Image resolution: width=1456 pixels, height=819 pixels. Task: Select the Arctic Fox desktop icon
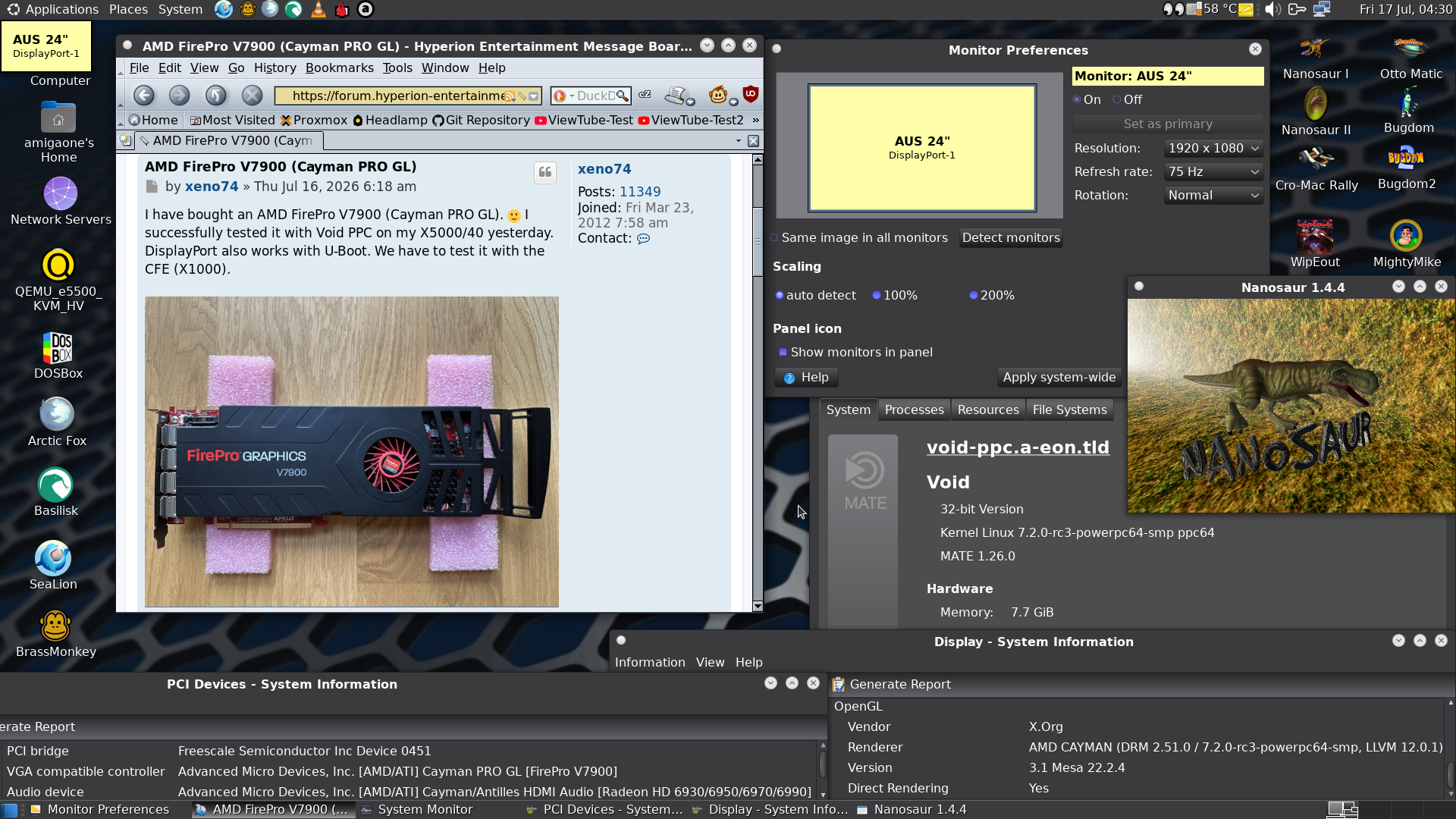point(57,423)
